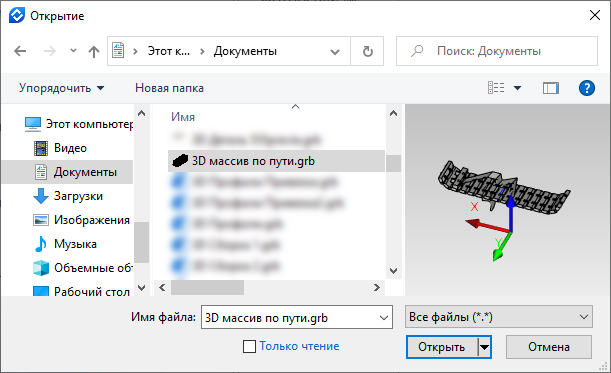Select 'Этот компьютер' in navigation tree

(89, 124)
